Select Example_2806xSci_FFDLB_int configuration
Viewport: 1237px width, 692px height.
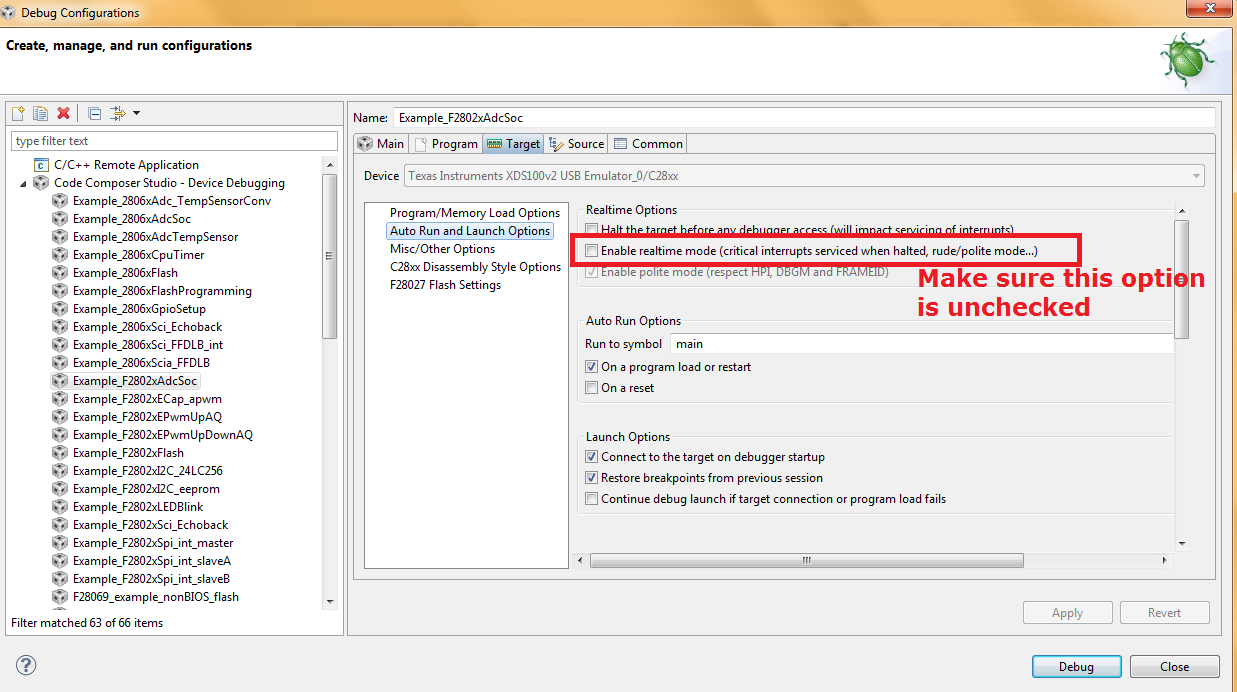(x=148, y=345)
